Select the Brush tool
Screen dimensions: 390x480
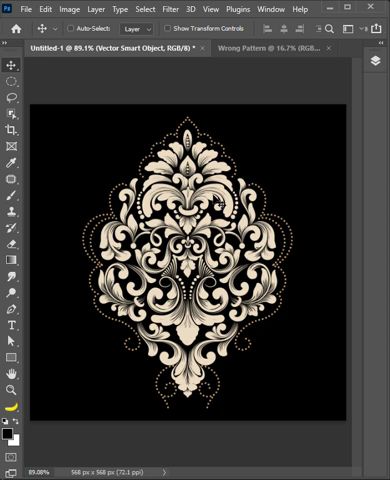(11, 195)
